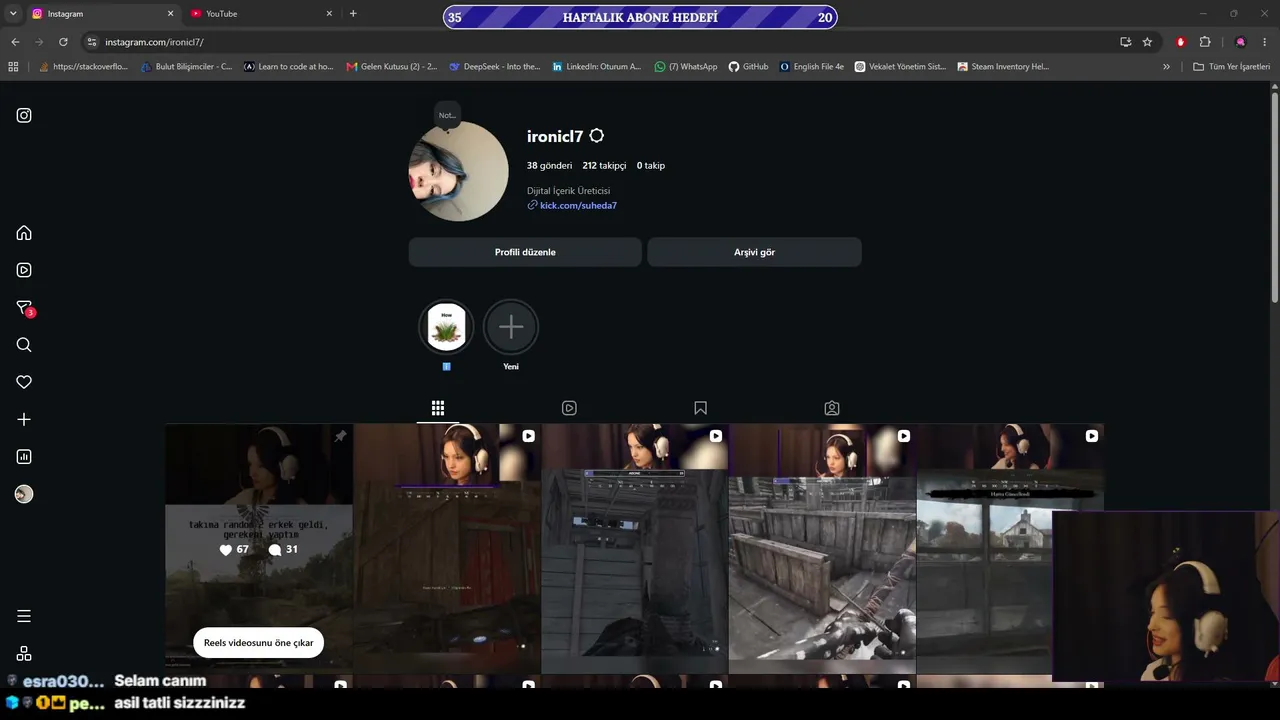Open Chrome three-dot menu
The width and height of the screenshot is (1280, 720).
[x=1265, y=42]
